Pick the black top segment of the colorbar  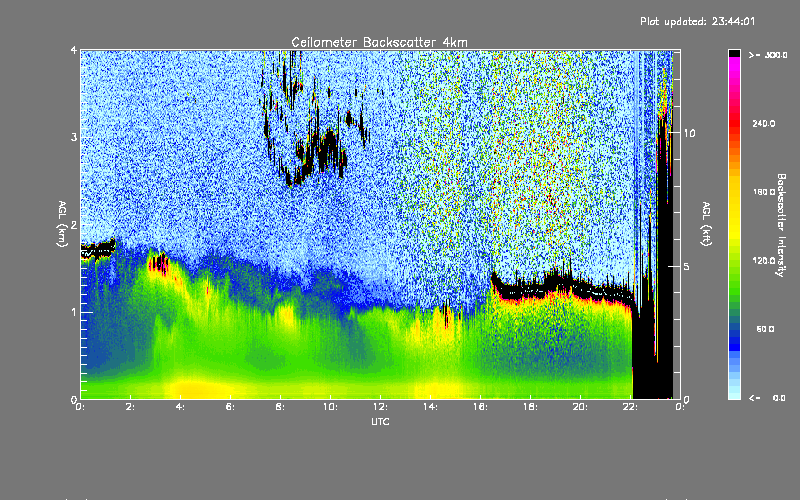(734, 53)
